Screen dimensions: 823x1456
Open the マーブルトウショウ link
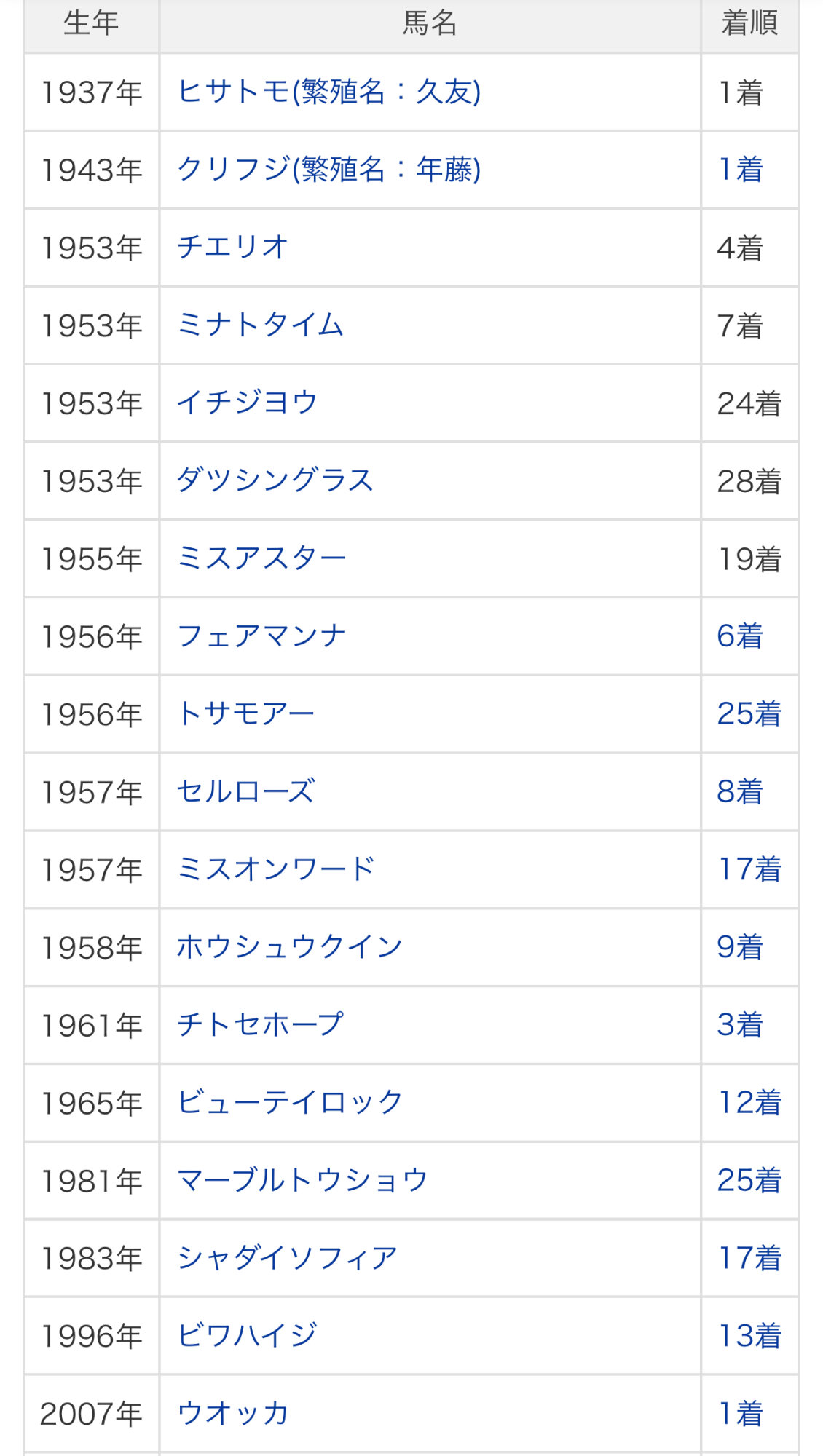(302, 1180)
